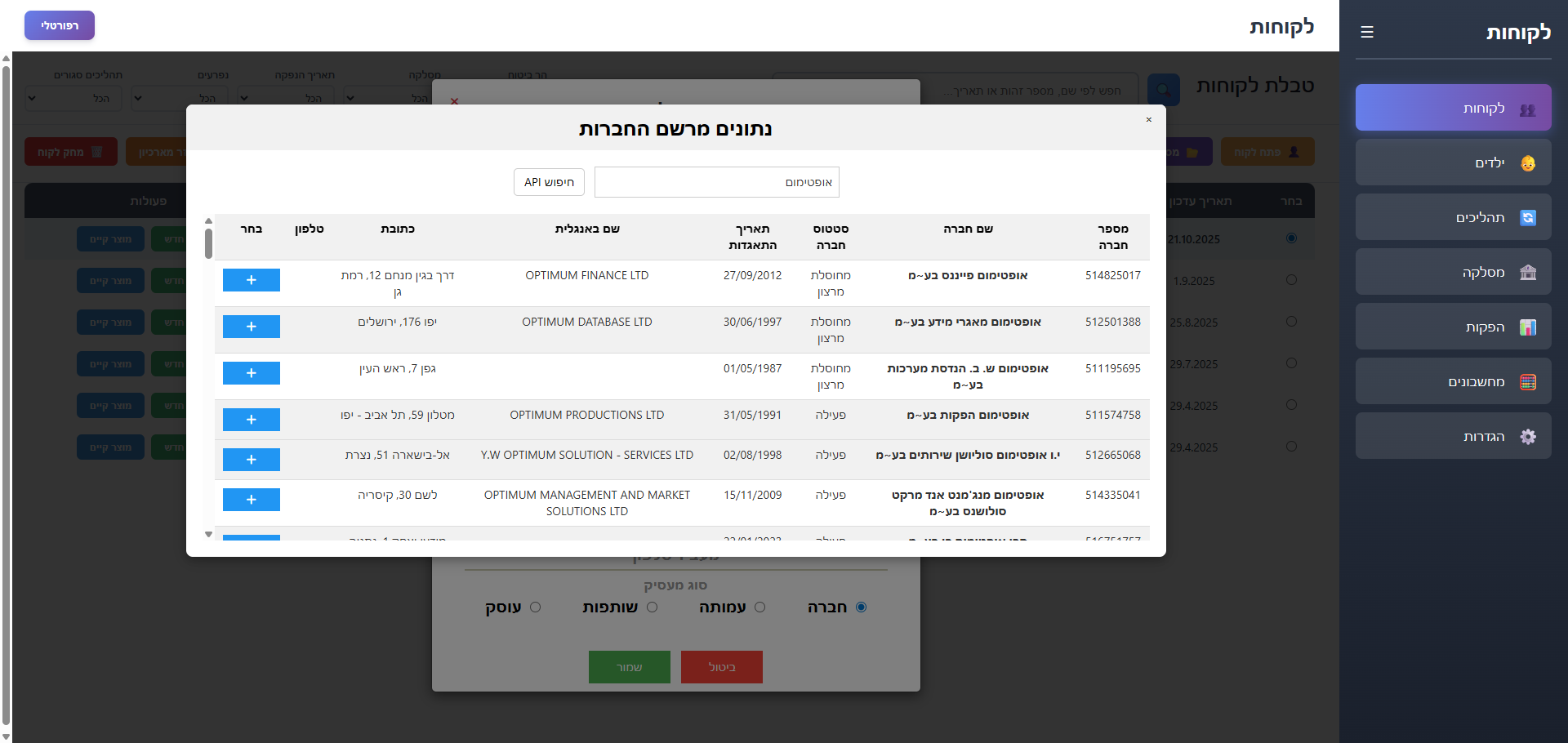Click the תאריך התאגדות column header
1568x743 pixels.
click(752, 237)
